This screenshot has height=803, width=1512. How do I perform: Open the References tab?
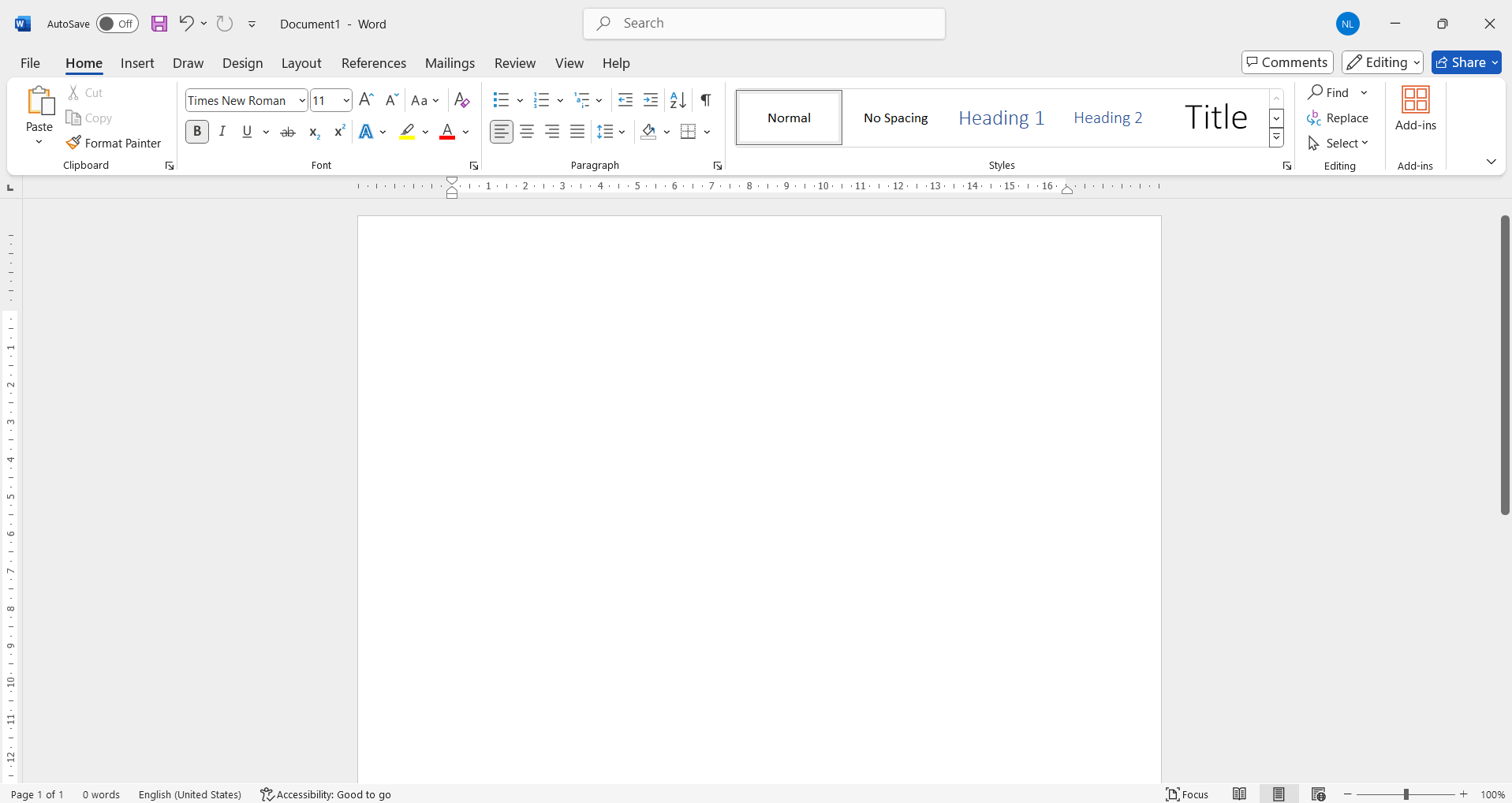373,63
